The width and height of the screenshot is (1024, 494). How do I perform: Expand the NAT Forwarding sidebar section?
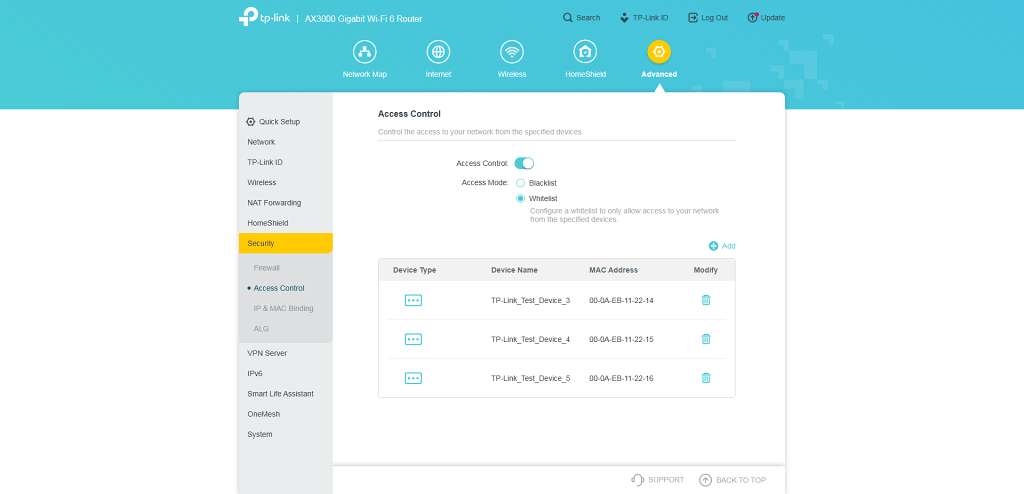click(274, 203)
